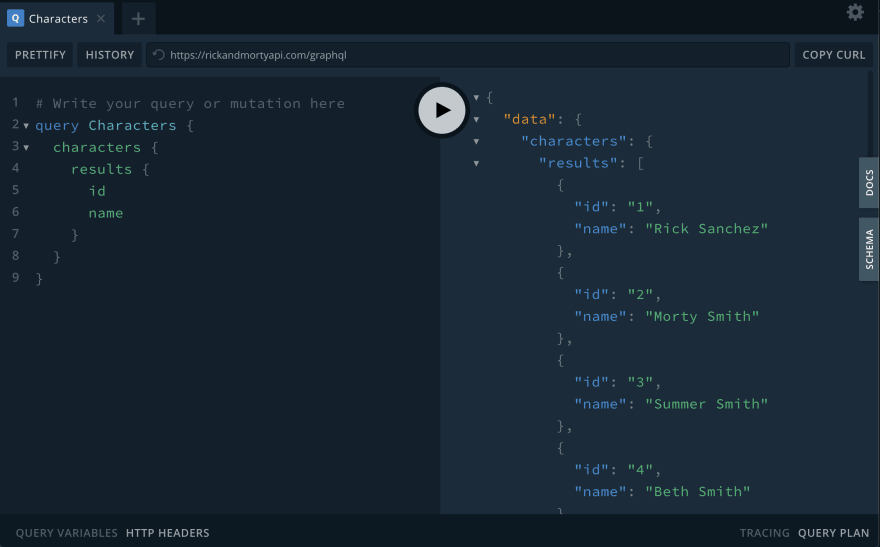This screenshot has width=880, height=547.
Task: Collapse the characters fold arrow on line 3
Action: 26,148
